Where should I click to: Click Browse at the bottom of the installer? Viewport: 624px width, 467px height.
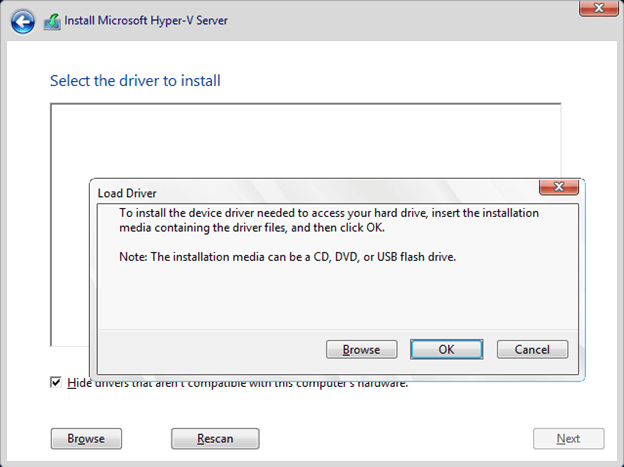(x=86, y=438)
